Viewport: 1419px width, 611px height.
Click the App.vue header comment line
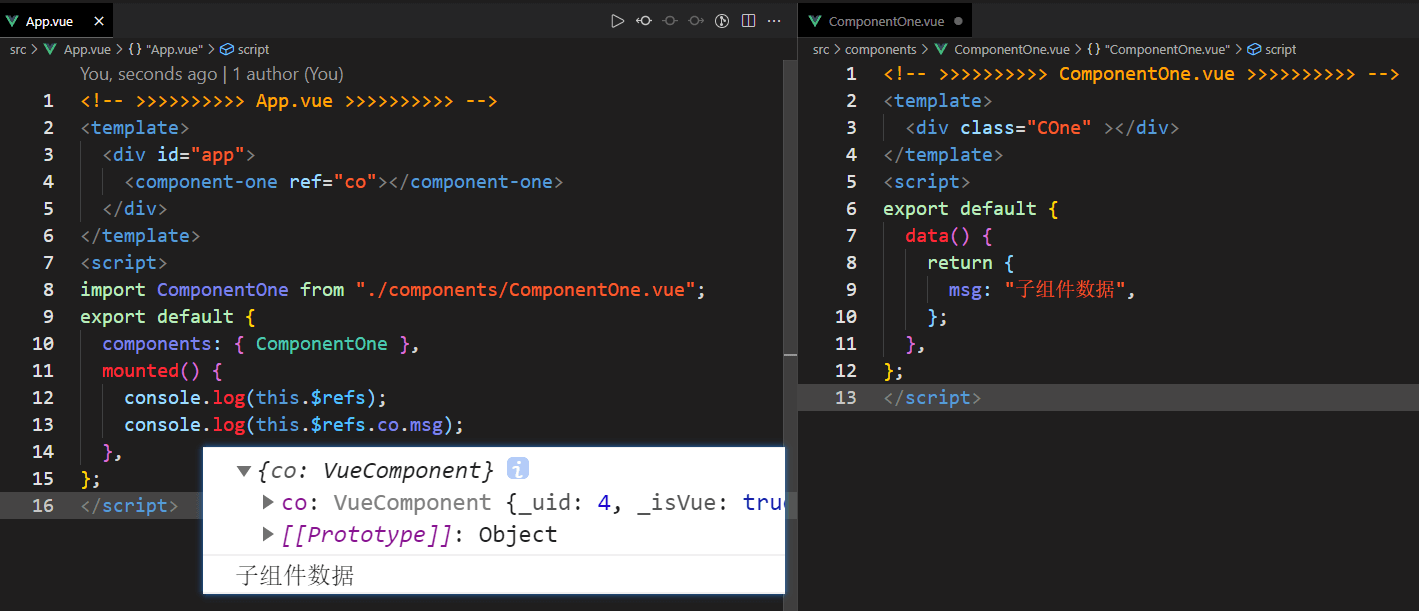[x=289, y=100]
